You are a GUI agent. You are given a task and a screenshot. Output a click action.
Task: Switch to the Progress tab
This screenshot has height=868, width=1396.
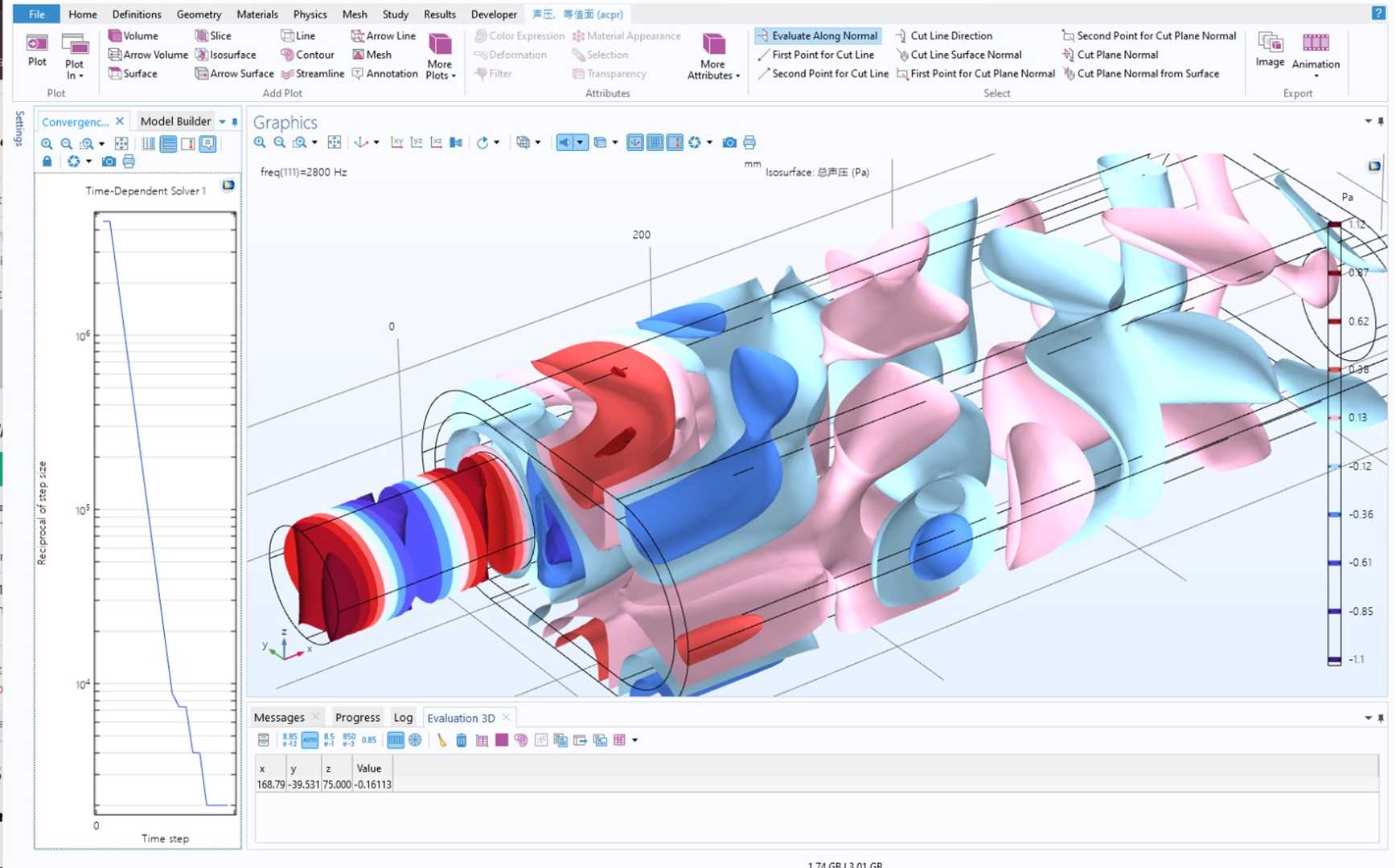pyautogui.click(x=357, y=717)
